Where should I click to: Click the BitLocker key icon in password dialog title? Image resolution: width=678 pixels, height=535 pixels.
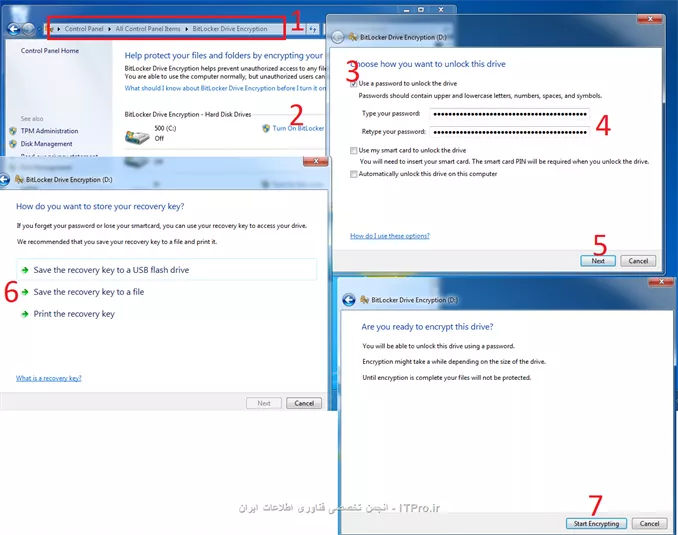[353, 37]
